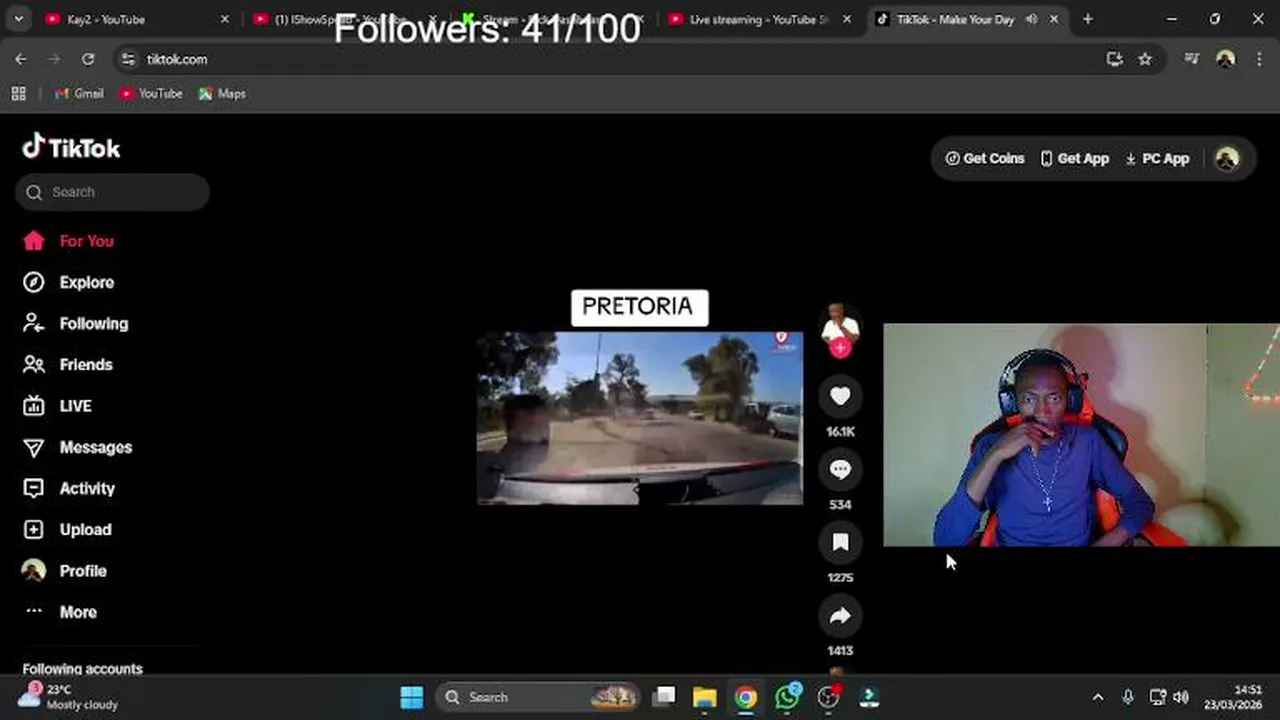This screenshot has width=1280, height=720.
Task: Close the TikTok browser tab
Action: coord(1053,19)
